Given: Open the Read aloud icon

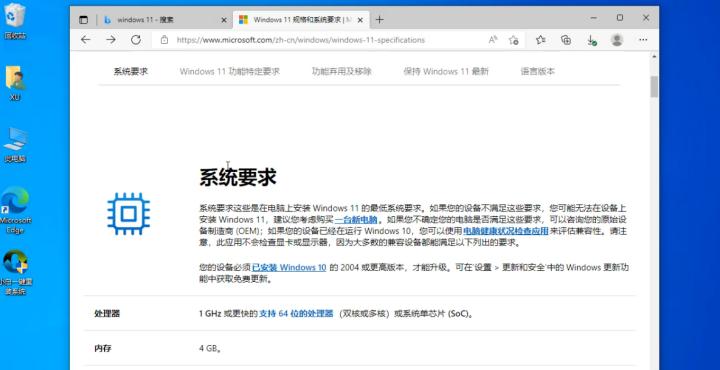Looking at the screenshot, I should click(493, 40).
